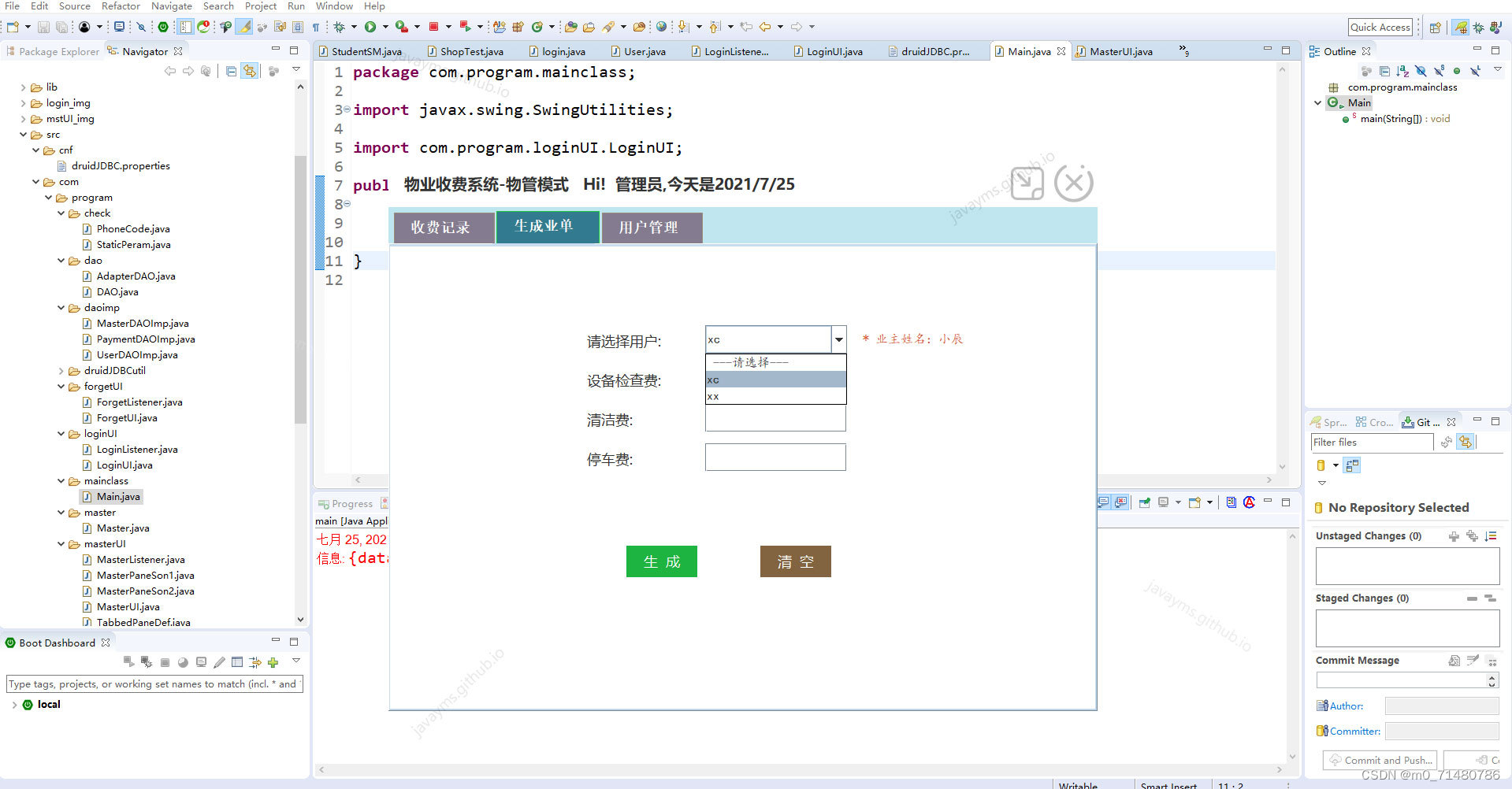The height and width of the screenshot is (789, 1512).
Task: Click the Filter files input in Git Staging
Action: (1372, 442)
